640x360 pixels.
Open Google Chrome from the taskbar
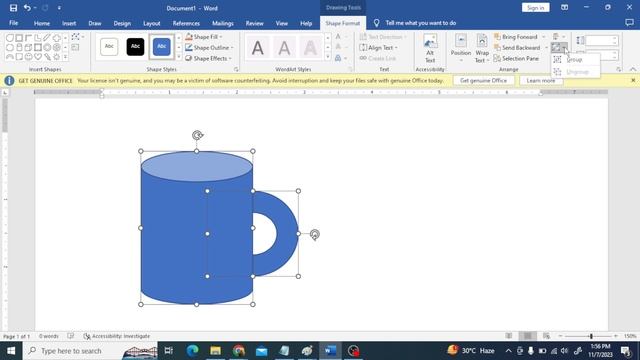(239, 351)
